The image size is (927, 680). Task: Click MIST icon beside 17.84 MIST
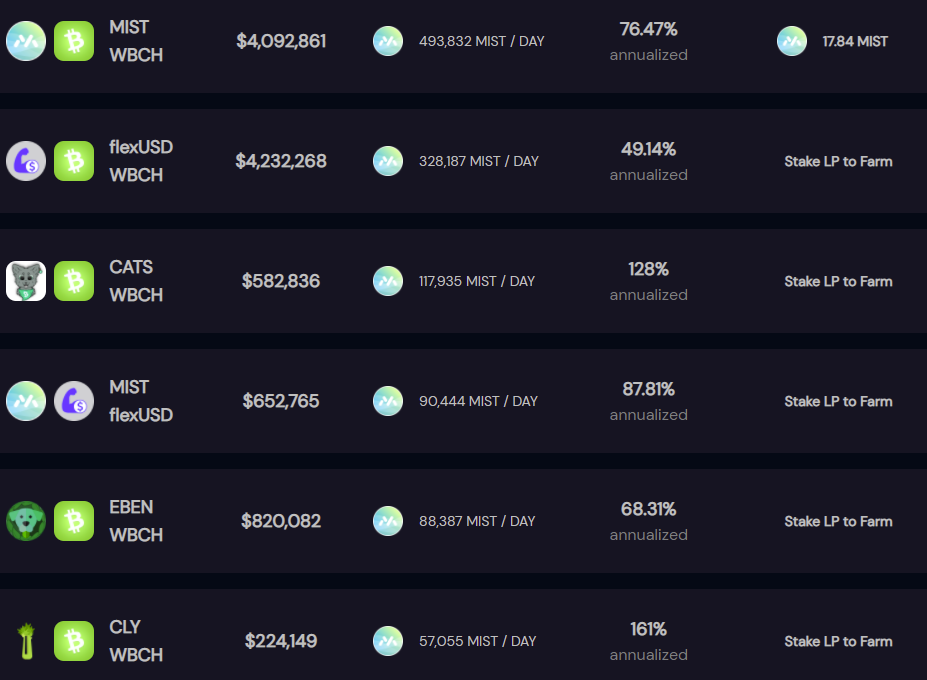click(x=792, y=41)
